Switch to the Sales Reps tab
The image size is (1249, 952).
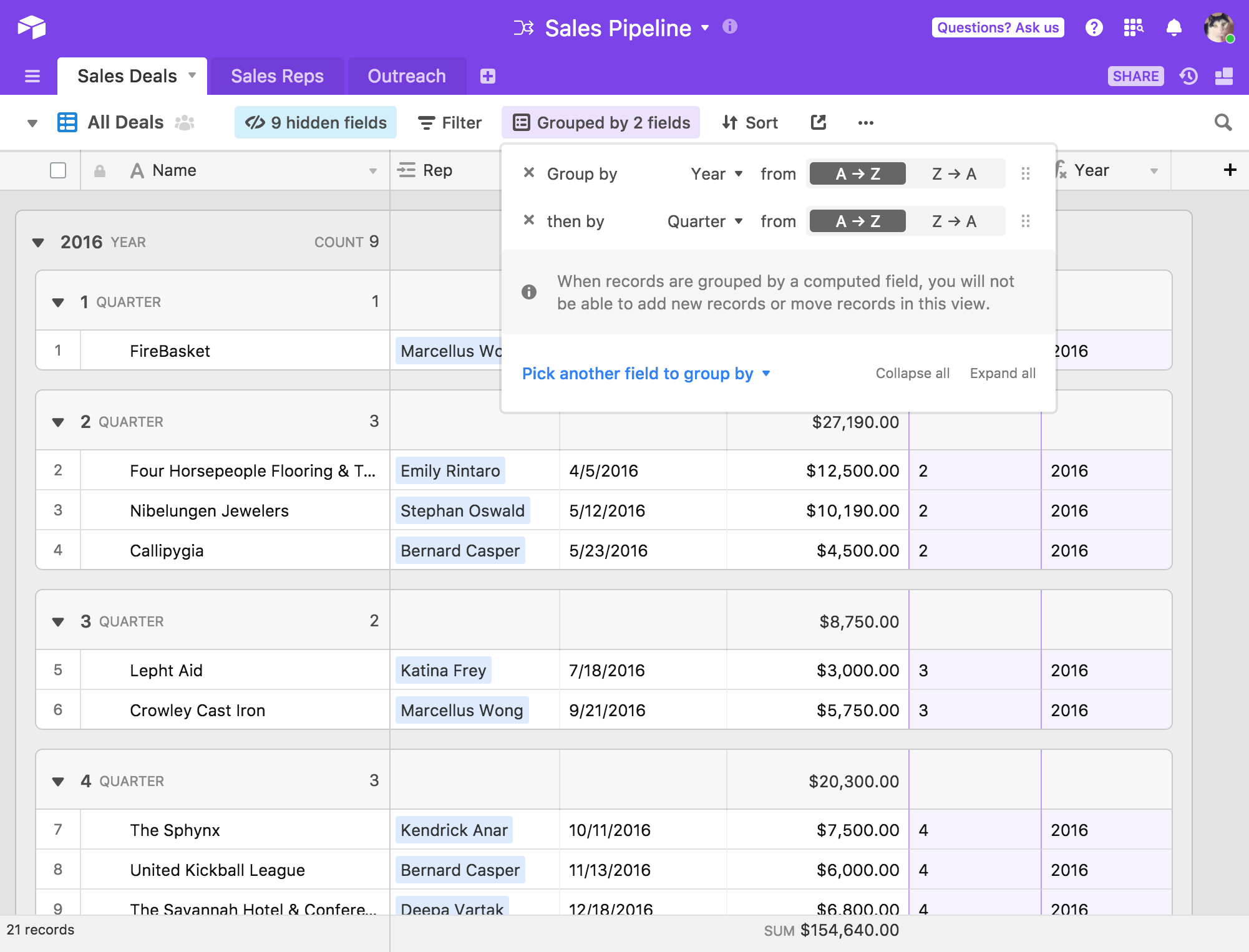pos(277,76)
